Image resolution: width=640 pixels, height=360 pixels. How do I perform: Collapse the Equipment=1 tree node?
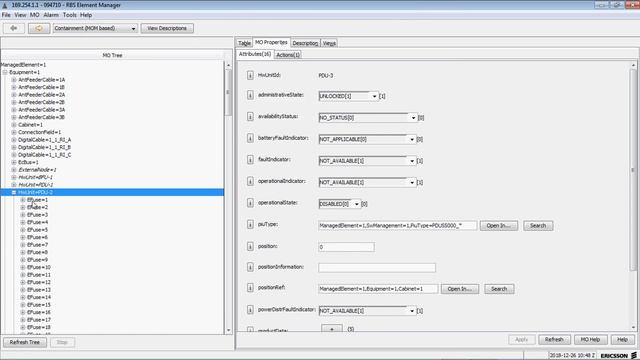(x=5, y=72)
